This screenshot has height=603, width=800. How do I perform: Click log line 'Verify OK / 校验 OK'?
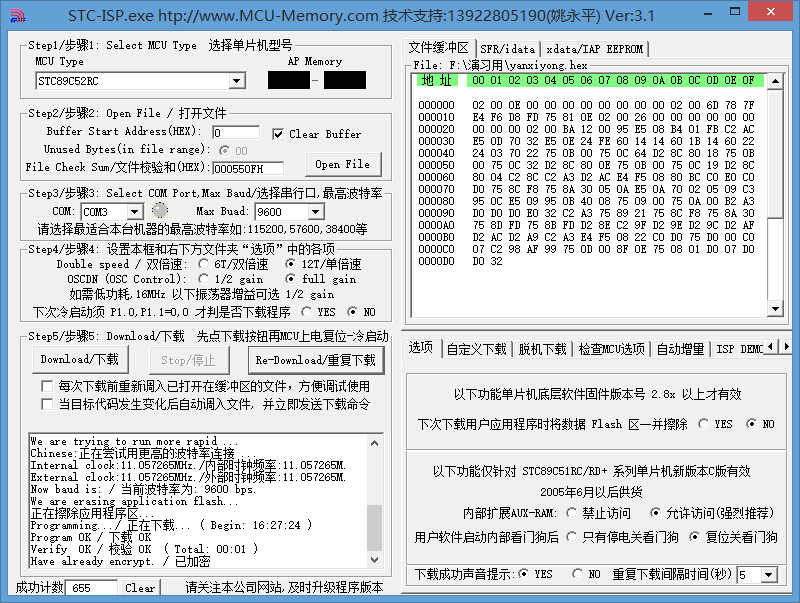coord(144,549)
